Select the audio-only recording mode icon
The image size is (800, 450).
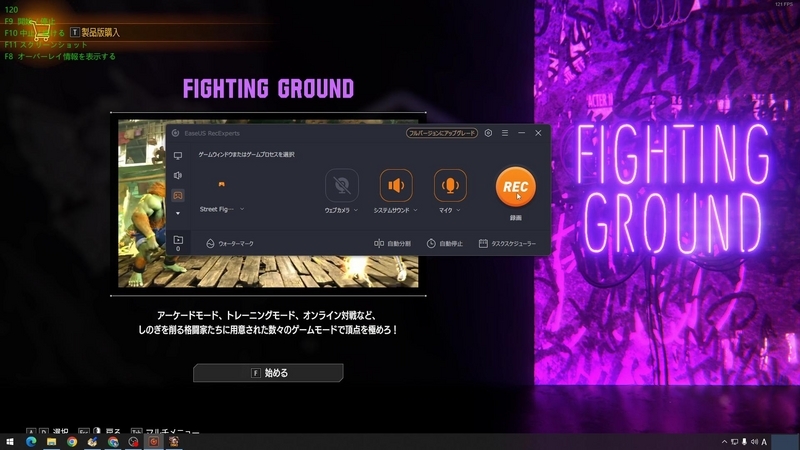click(178, 176)
